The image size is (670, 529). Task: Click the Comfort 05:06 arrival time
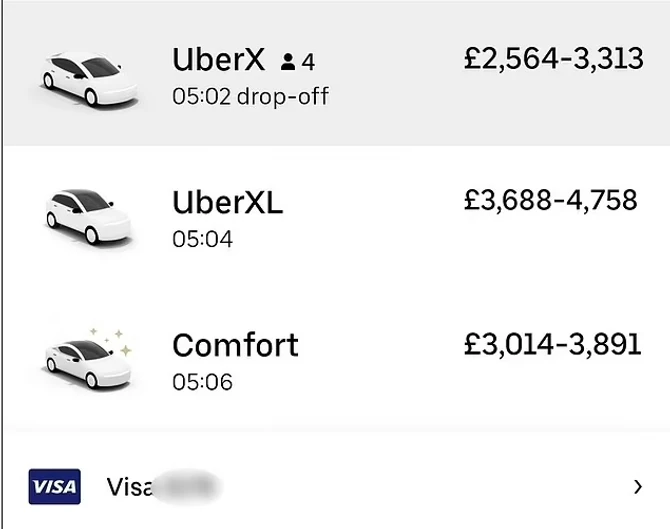[202, 382]
